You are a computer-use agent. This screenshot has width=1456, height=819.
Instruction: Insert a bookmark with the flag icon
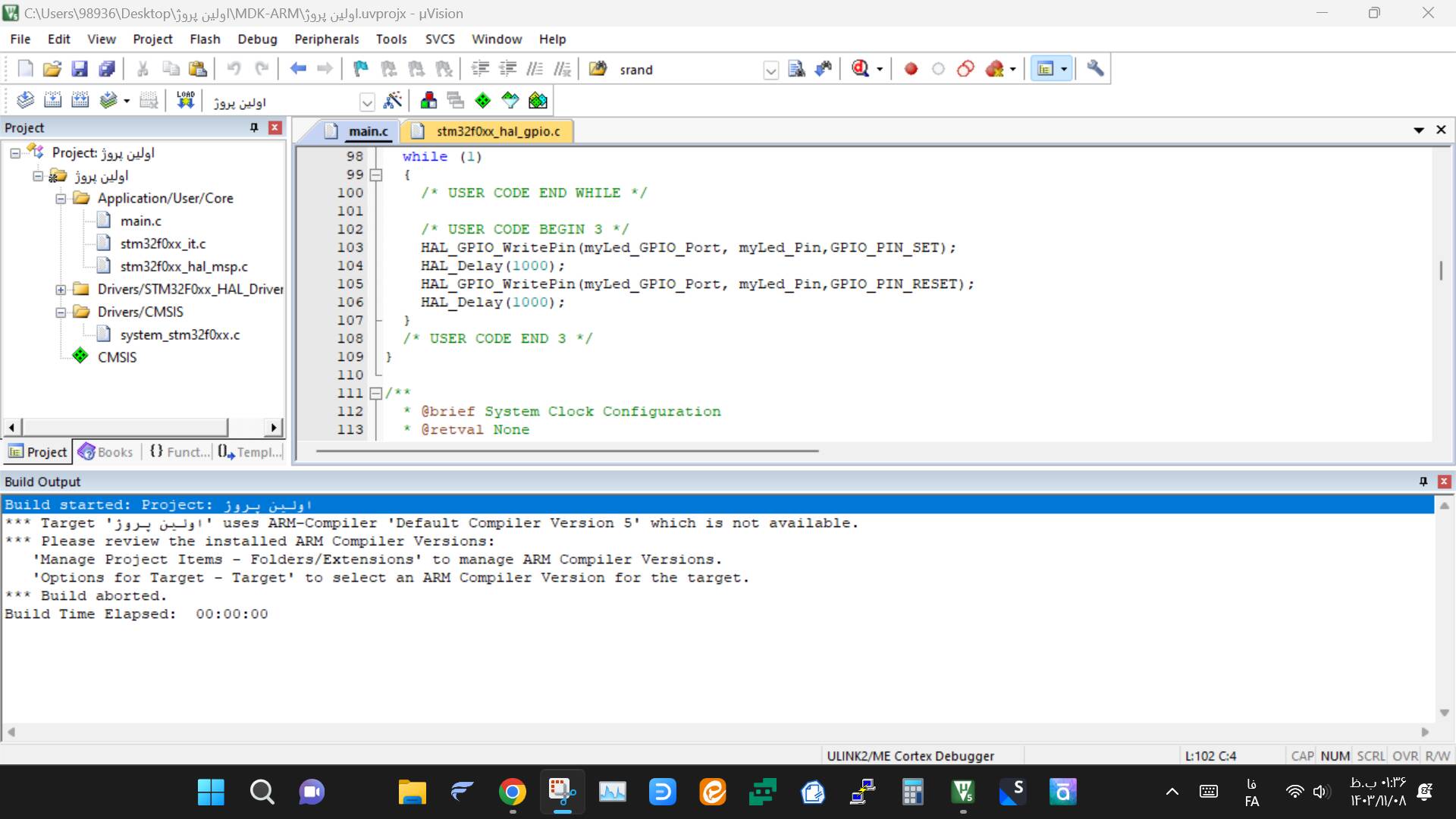tap(361, 69)
